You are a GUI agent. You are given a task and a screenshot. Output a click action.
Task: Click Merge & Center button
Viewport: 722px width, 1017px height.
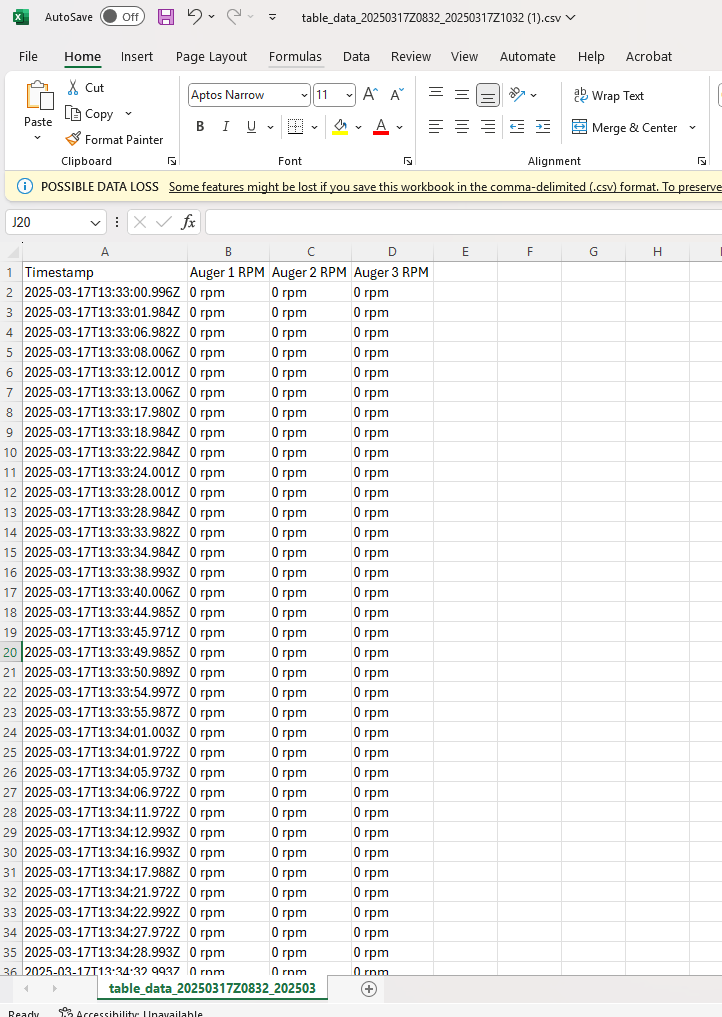(624, 127)
